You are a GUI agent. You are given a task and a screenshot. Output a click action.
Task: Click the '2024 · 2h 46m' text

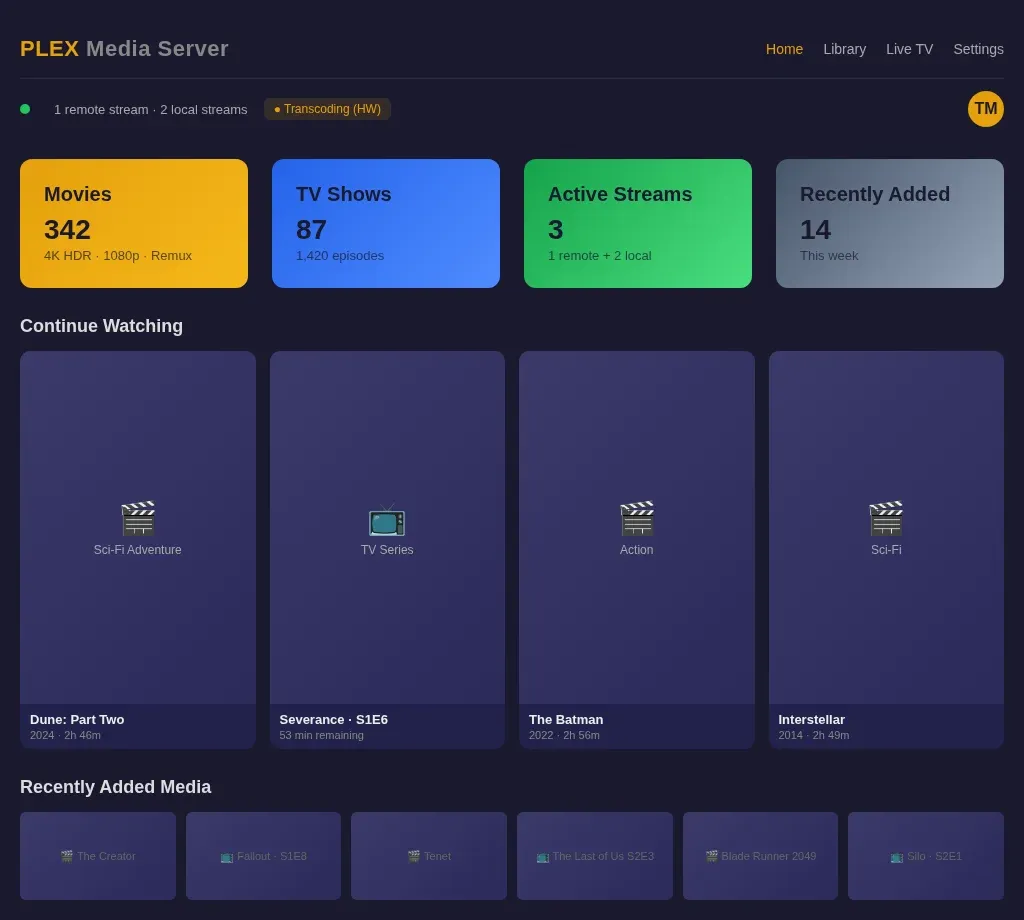(x=65, y=735)
